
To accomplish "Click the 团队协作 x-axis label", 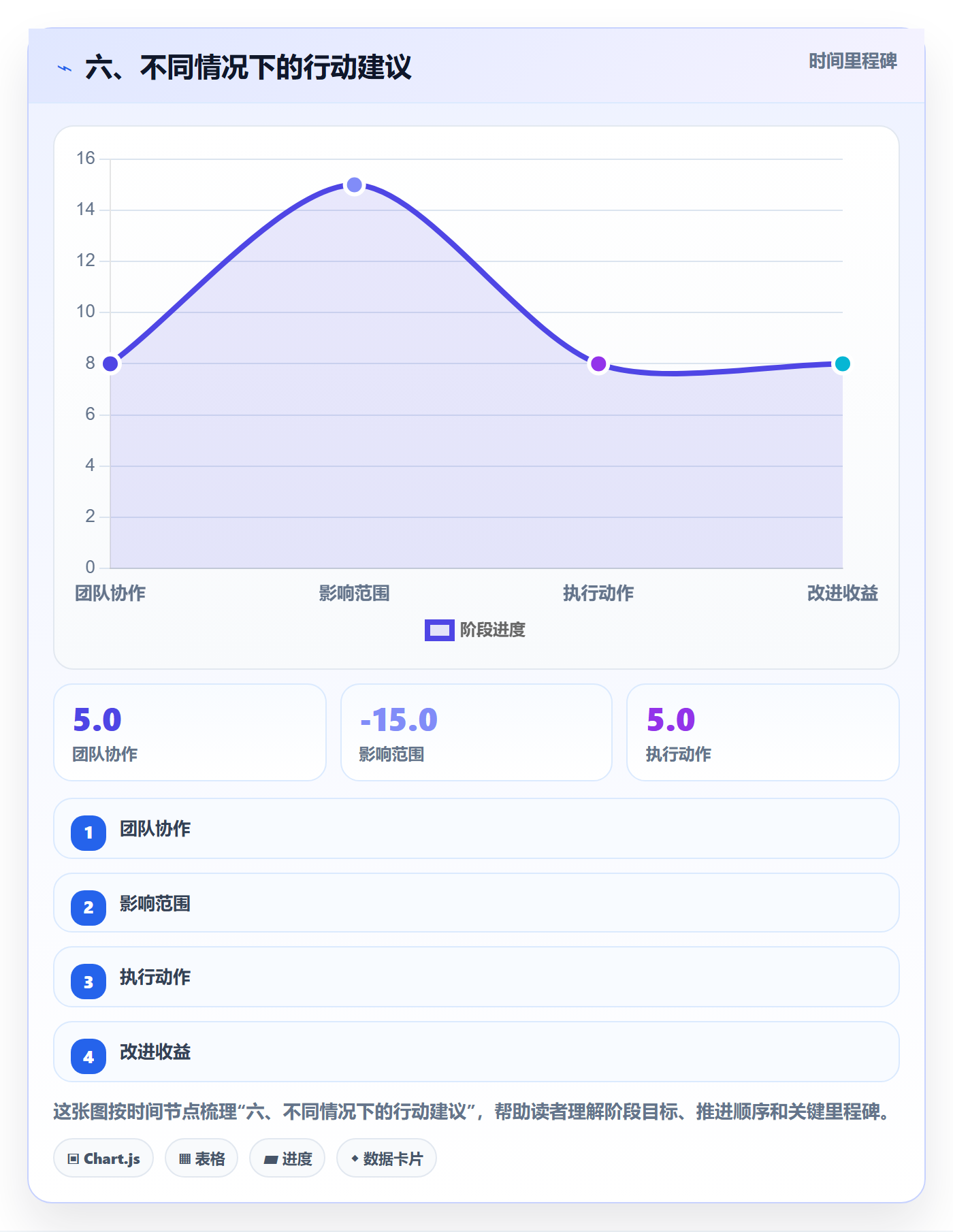I will tap(110, 594).
